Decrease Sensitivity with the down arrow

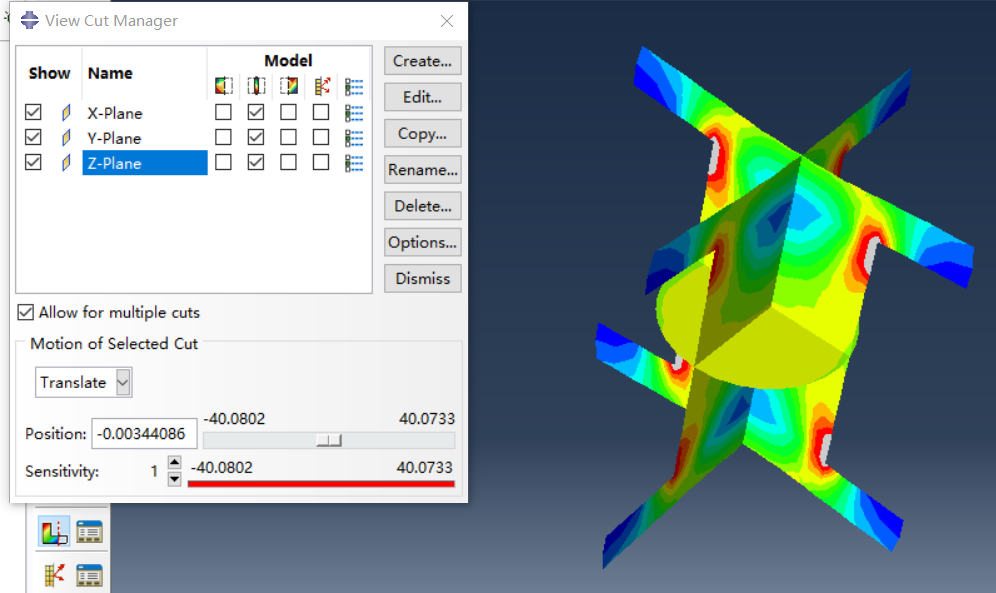tap(174, 478)
